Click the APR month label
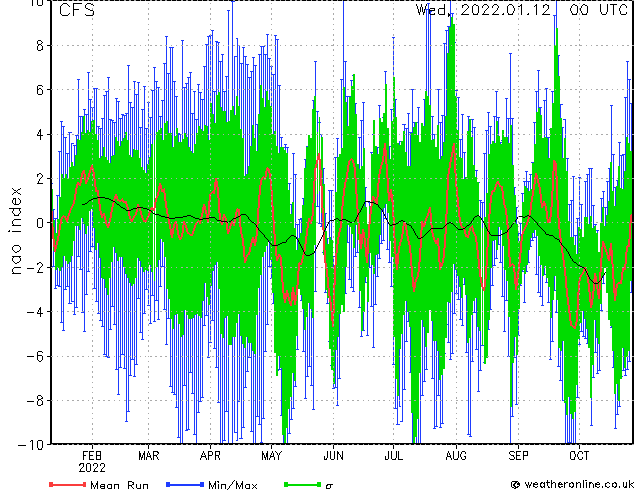The height and width of the screenshot is (490, 634). pyautogui.click(x=210, y=456)
